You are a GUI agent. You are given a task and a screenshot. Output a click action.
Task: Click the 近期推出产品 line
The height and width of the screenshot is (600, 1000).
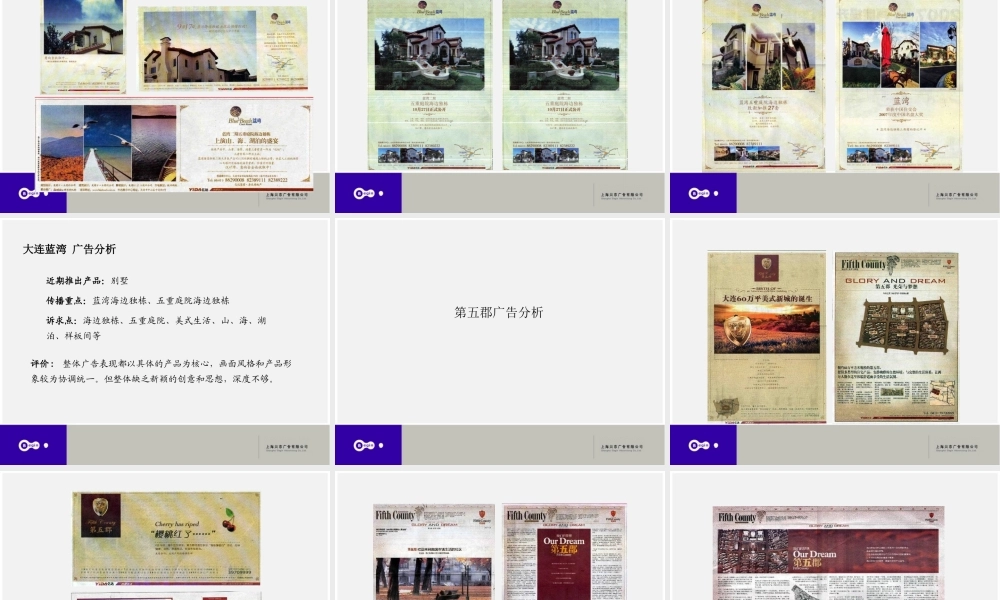pos(87,281)
